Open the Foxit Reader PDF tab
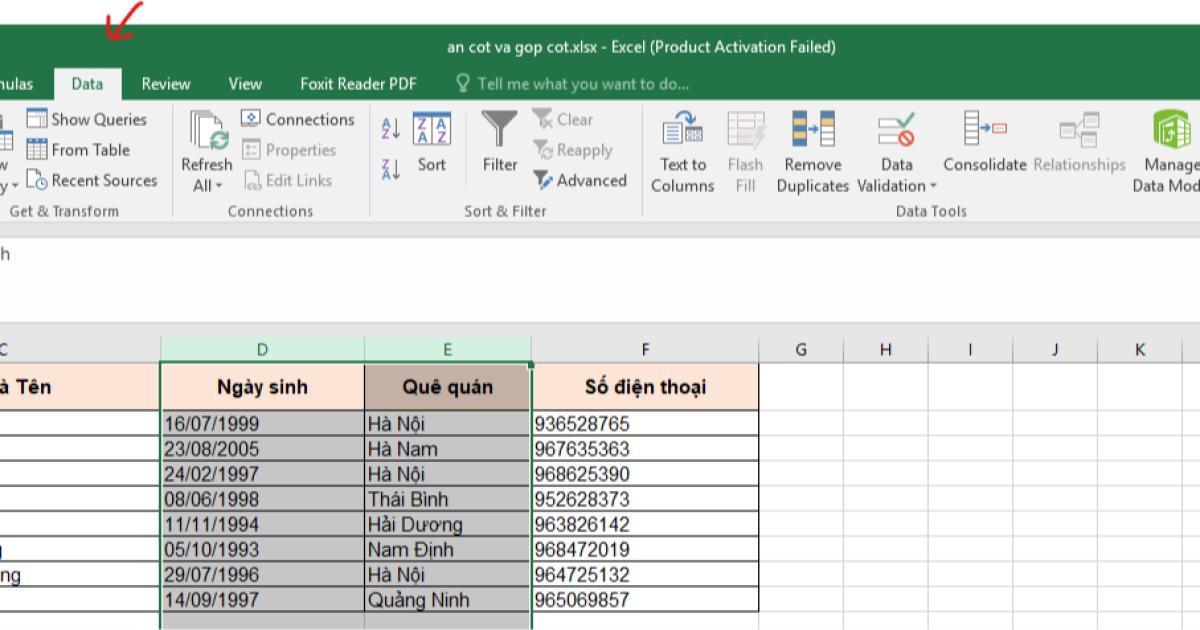Image resolution: width=1200 pixels, height=630 pixels. point(358,84)
